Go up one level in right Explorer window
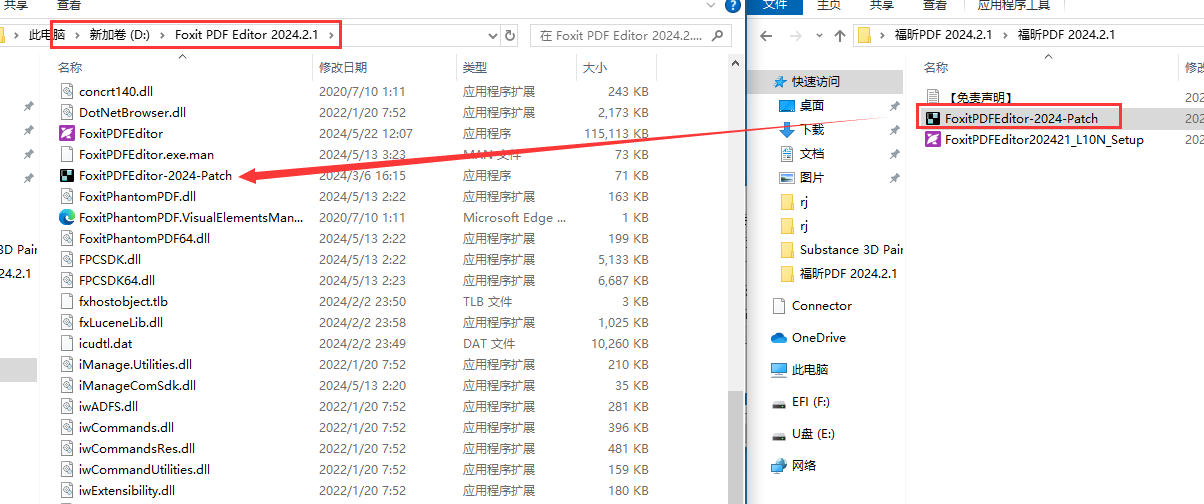Viewport: 1204px width, 504px height. pos(839,35)
